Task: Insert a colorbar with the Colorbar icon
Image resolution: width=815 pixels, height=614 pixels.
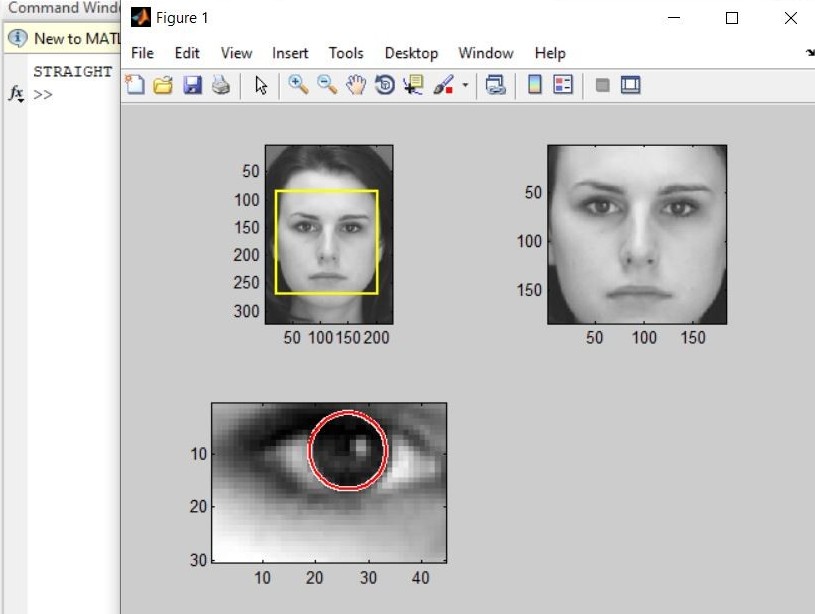Action: [x=537, y=86]
